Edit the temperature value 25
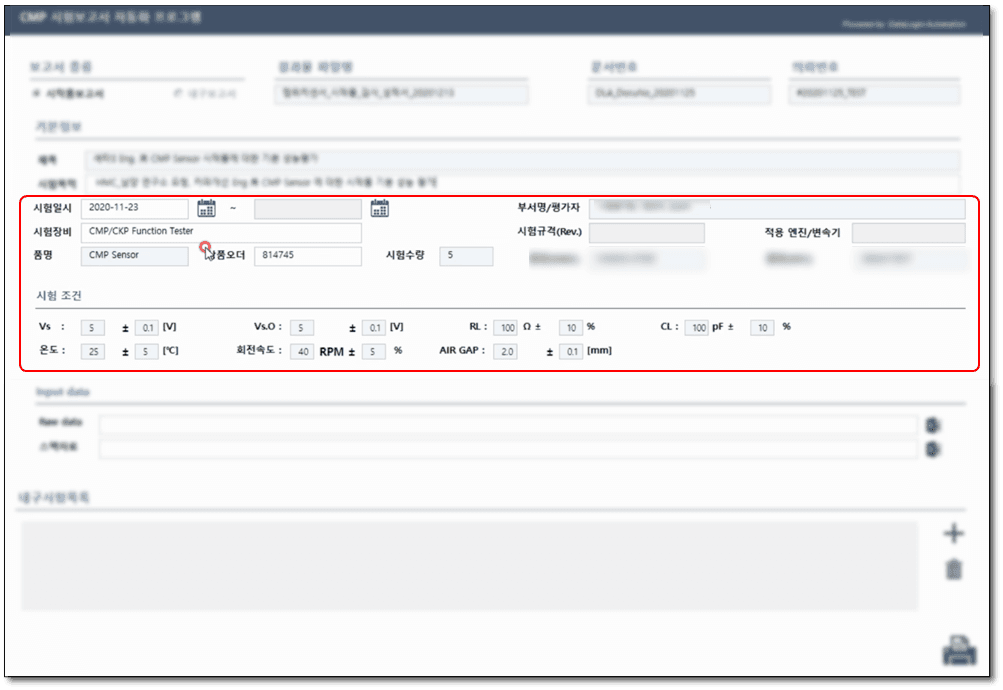 (x=93, y=352)
